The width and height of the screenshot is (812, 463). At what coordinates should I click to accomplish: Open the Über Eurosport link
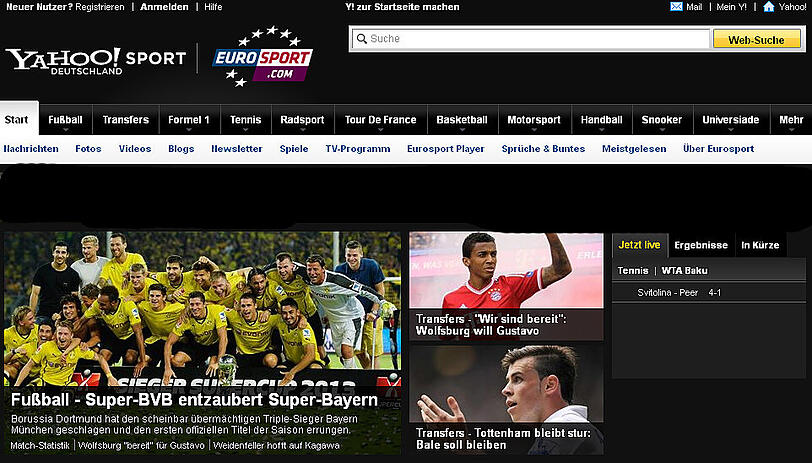pyautogui.click(x=719, y=149)
